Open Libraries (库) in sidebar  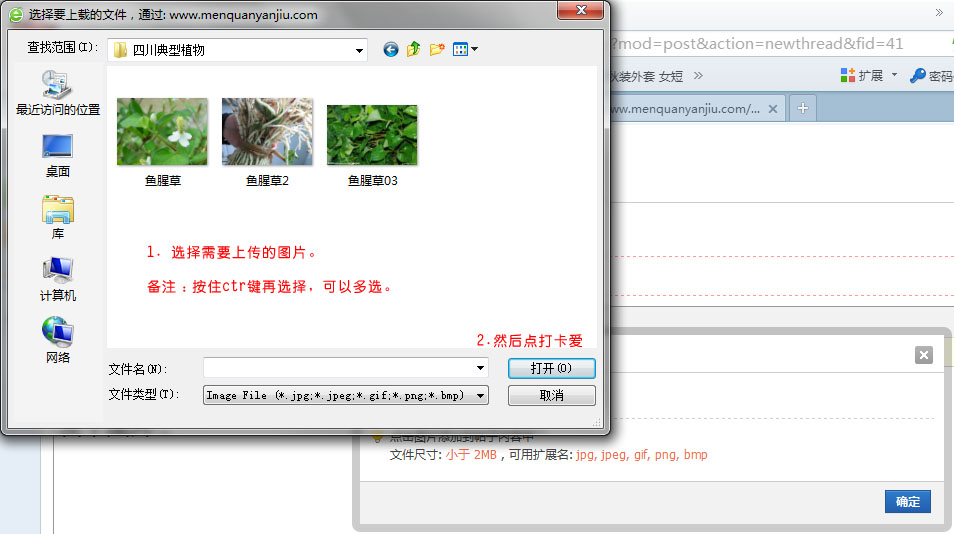(x=58, y=217)
